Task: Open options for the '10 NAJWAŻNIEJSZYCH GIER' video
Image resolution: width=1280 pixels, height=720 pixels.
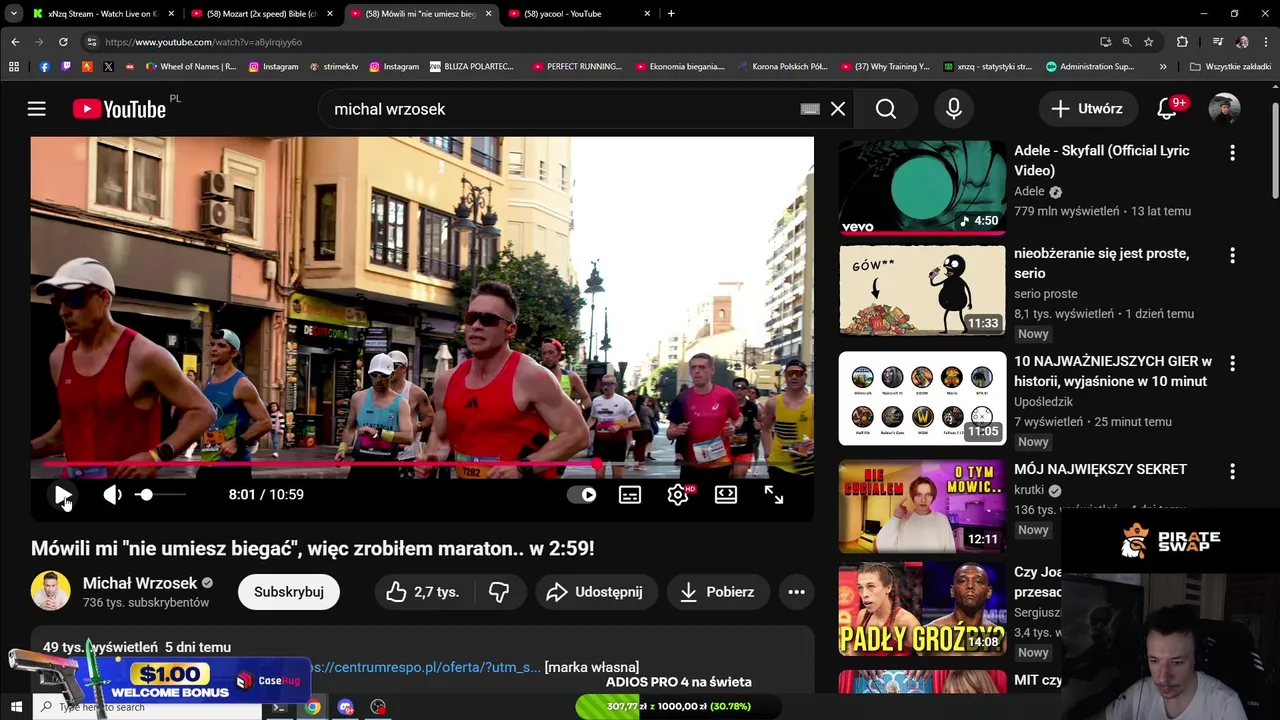Action: click(1232, 363)
